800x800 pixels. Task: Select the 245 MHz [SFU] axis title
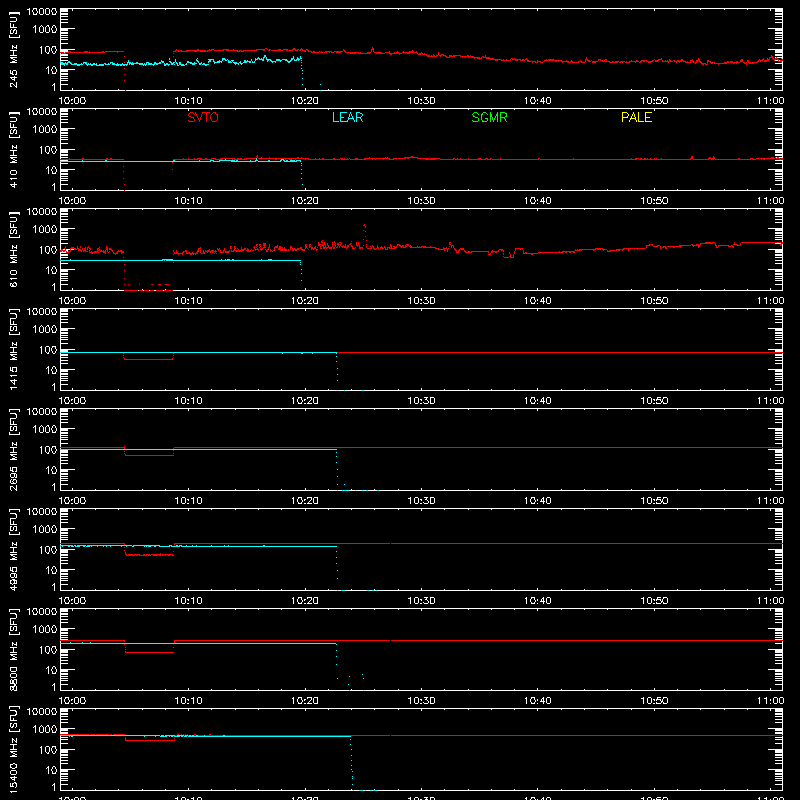[13, 49]
